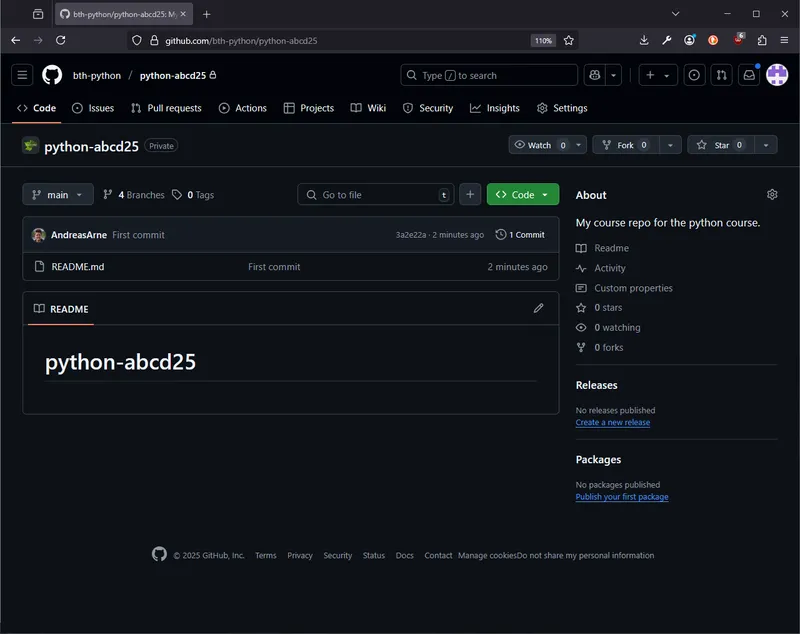
Task: Click the site security lock icon
Action: point(154,40)
